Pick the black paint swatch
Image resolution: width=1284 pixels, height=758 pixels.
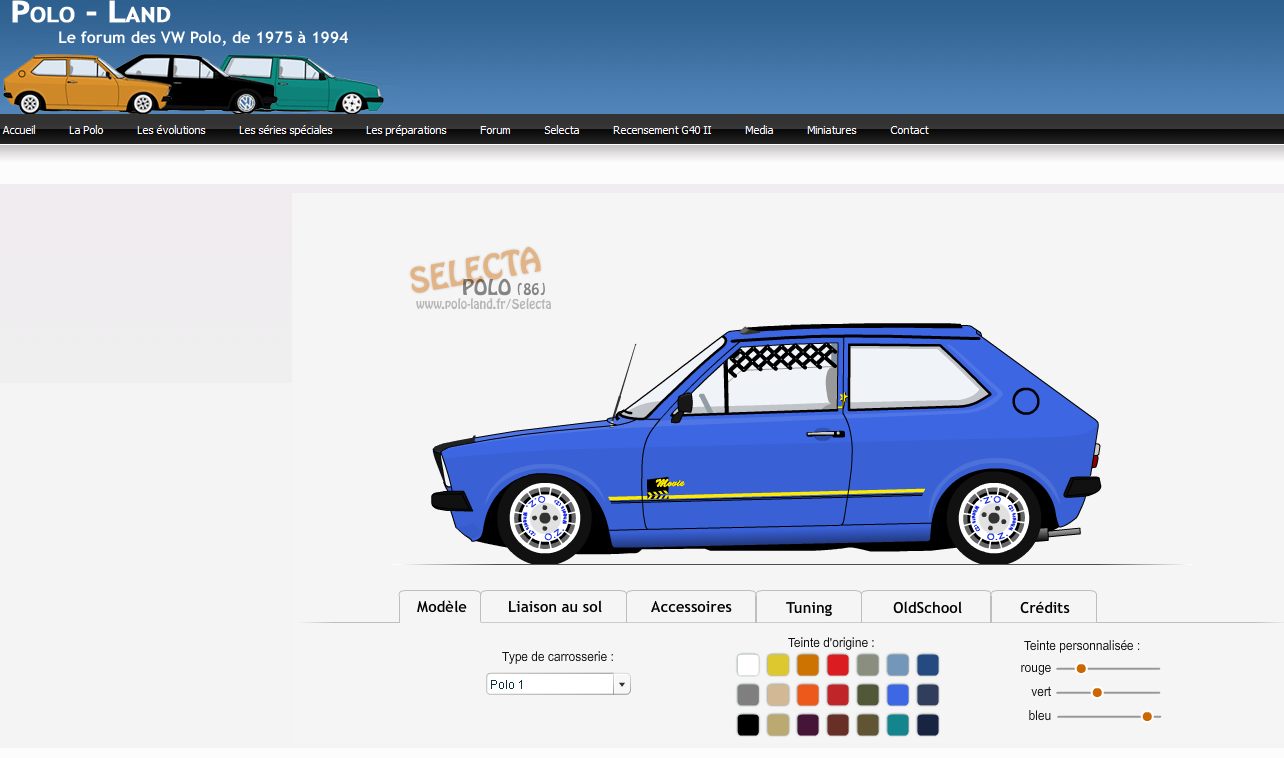(748, 725)
